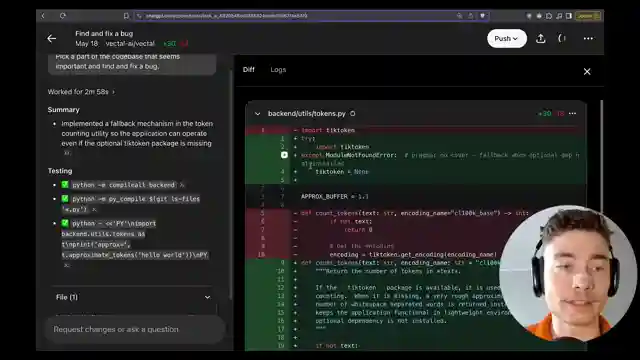Click the 'Summary' heading
This screenshot has height=360, width=640.
click(x=63, y=110)
